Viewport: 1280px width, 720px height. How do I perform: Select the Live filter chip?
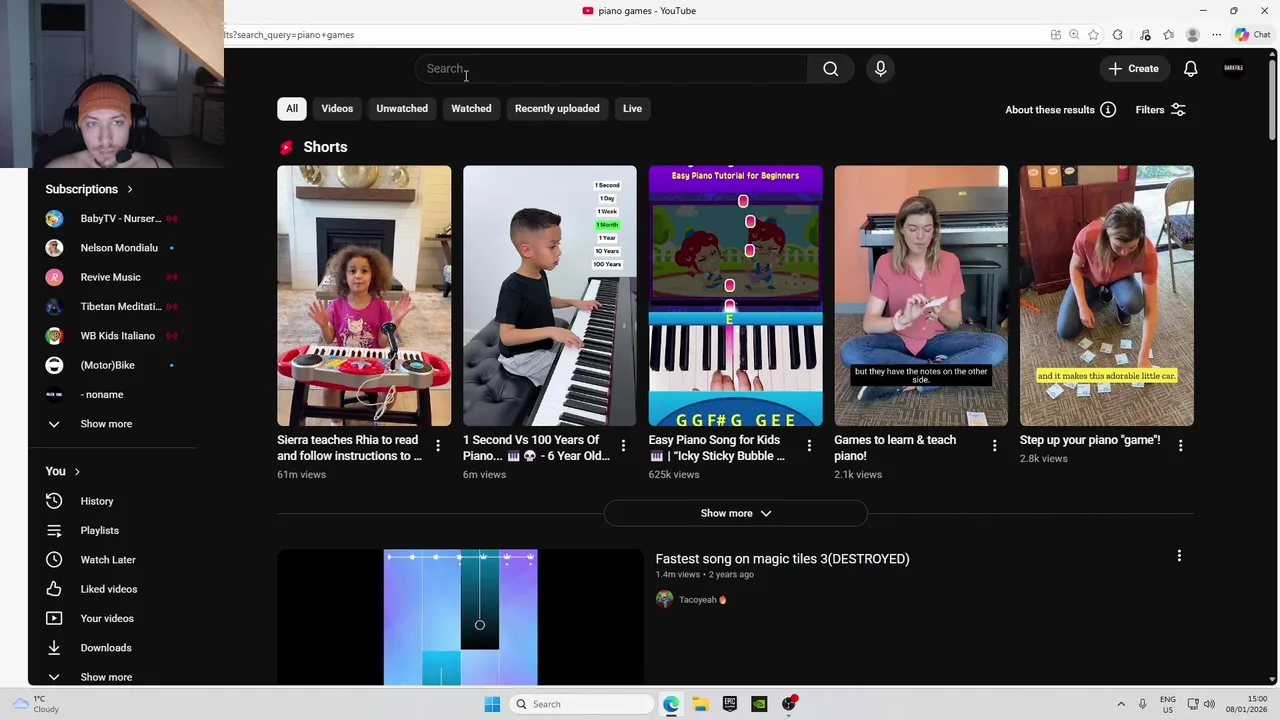pyautogui.click(x=632, y=109)
